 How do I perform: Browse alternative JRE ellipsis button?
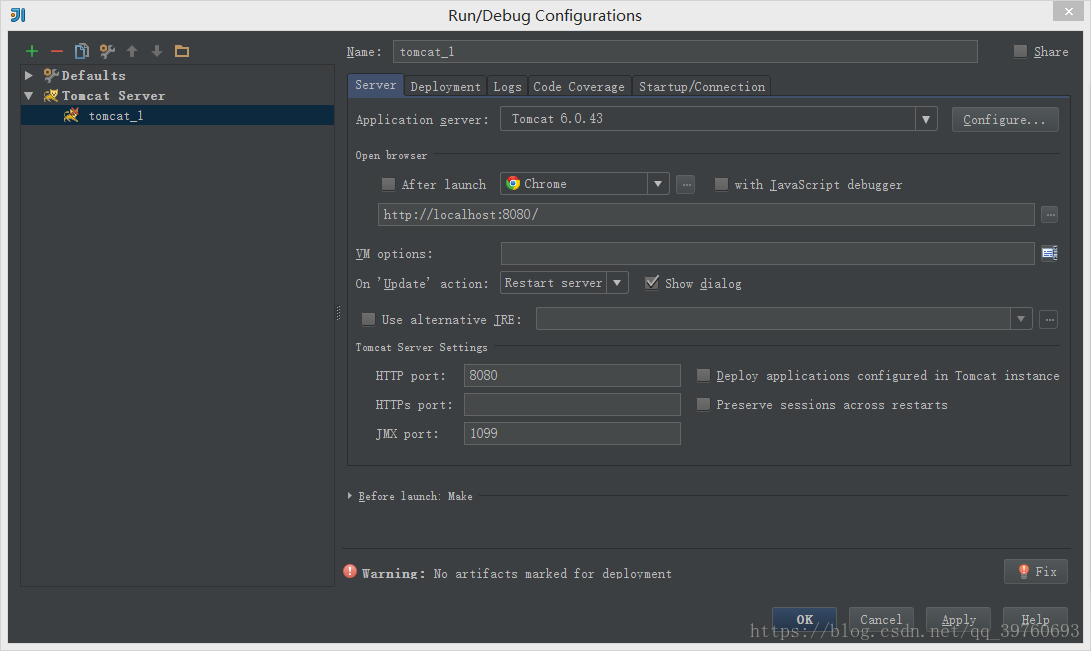click(1049, 319)
